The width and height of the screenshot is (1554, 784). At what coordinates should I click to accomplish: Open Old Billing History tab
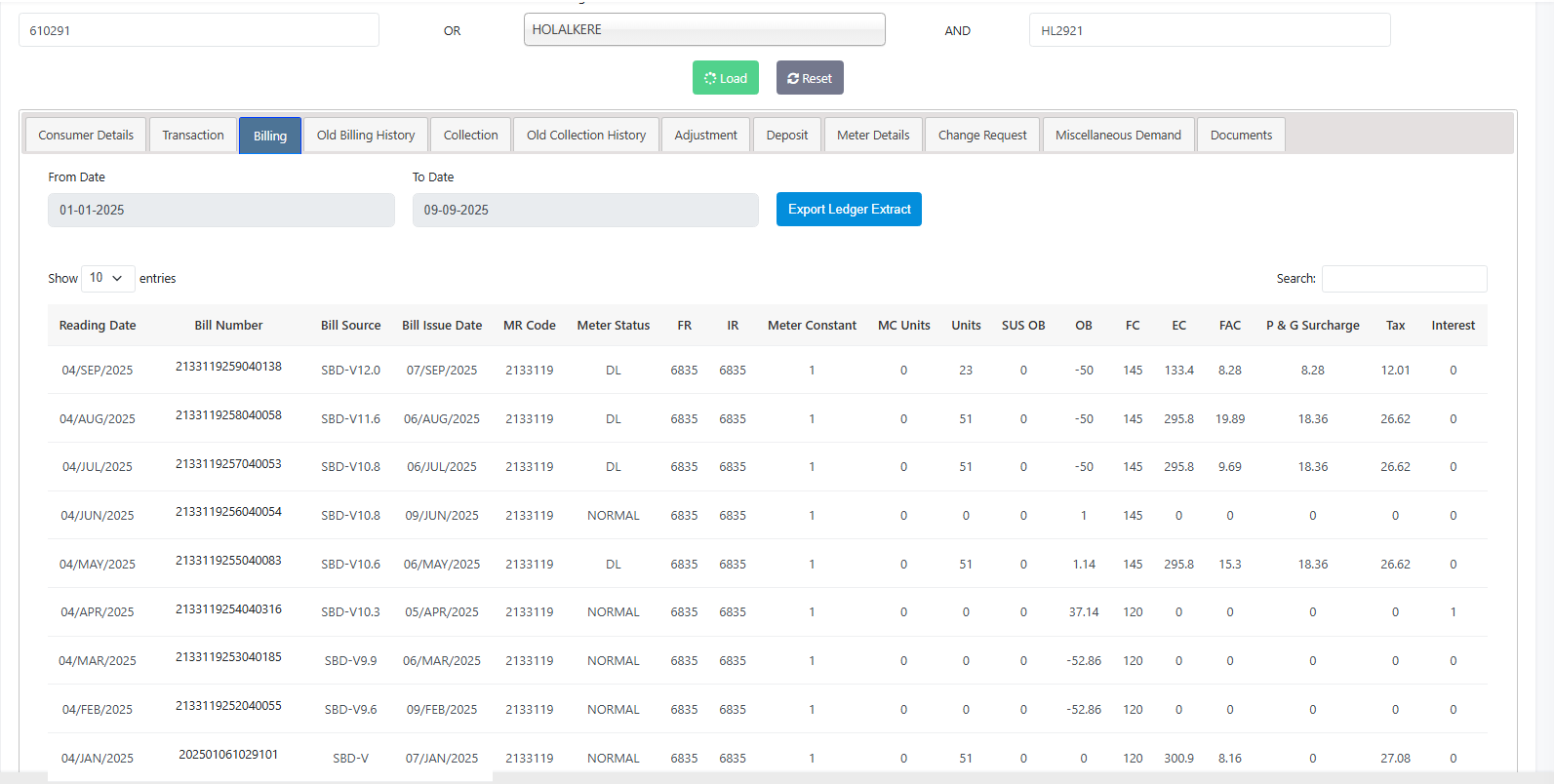click(x=366, y=136)
